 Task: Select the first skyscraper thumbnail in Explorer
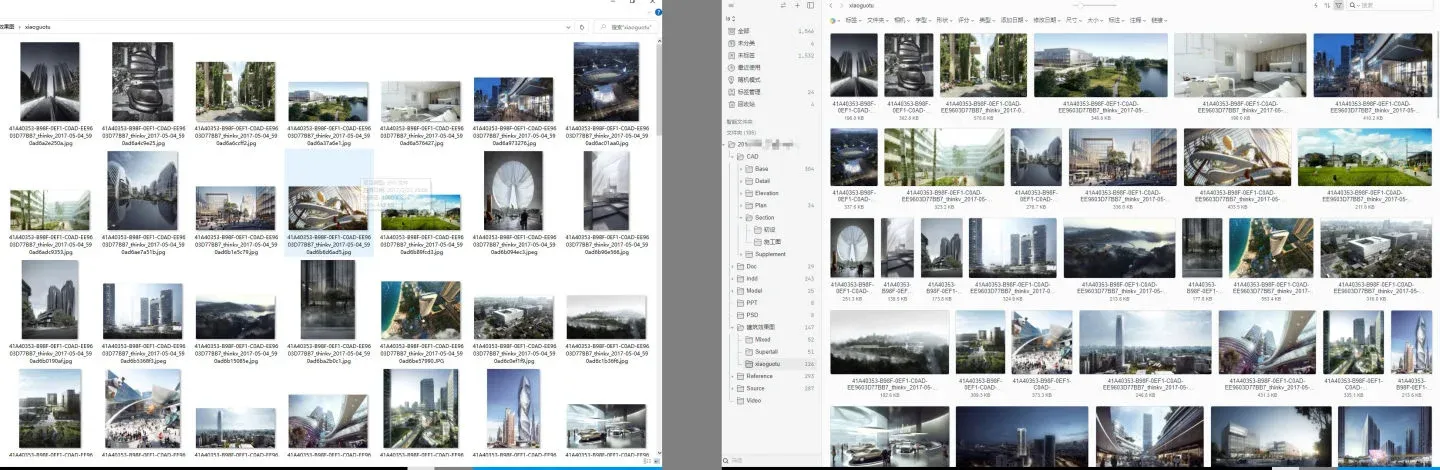50,84
